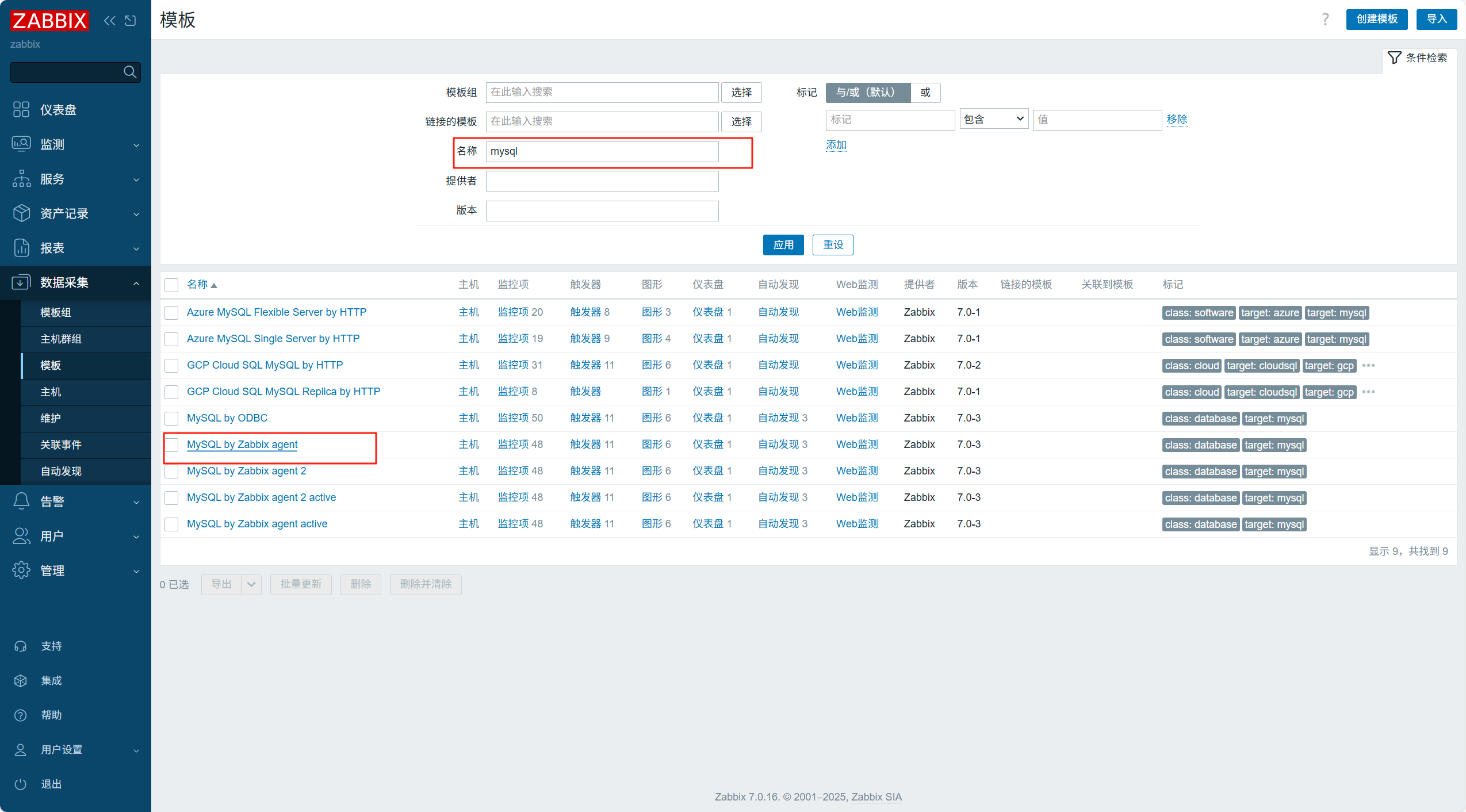Click the 提供者 input field
The width and height of the screenshot is (1466, 812).
[602, 181]
